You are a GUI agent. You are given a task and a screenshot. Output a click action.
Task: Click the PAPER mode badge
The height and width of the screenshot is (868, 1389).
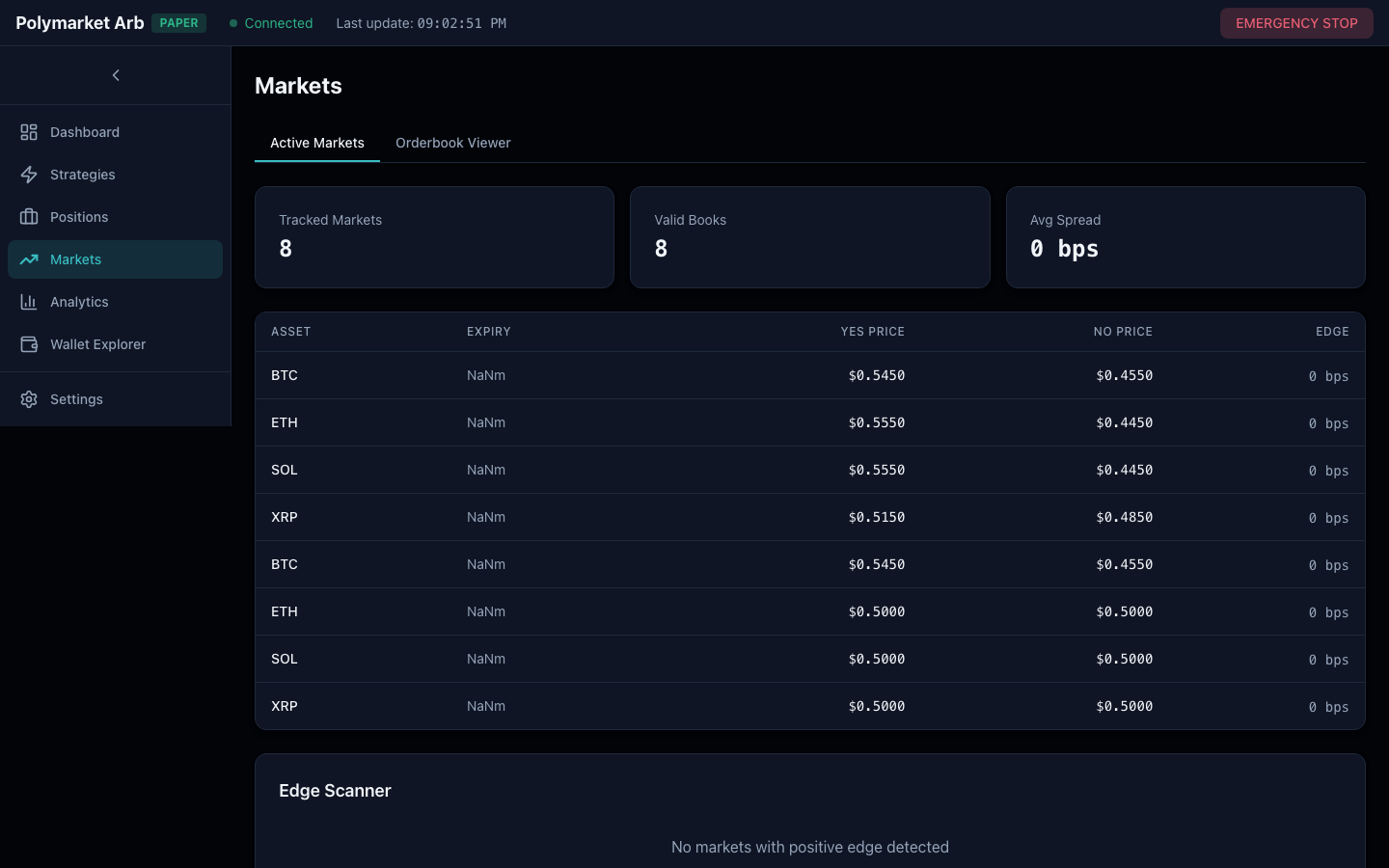(179, 22)
